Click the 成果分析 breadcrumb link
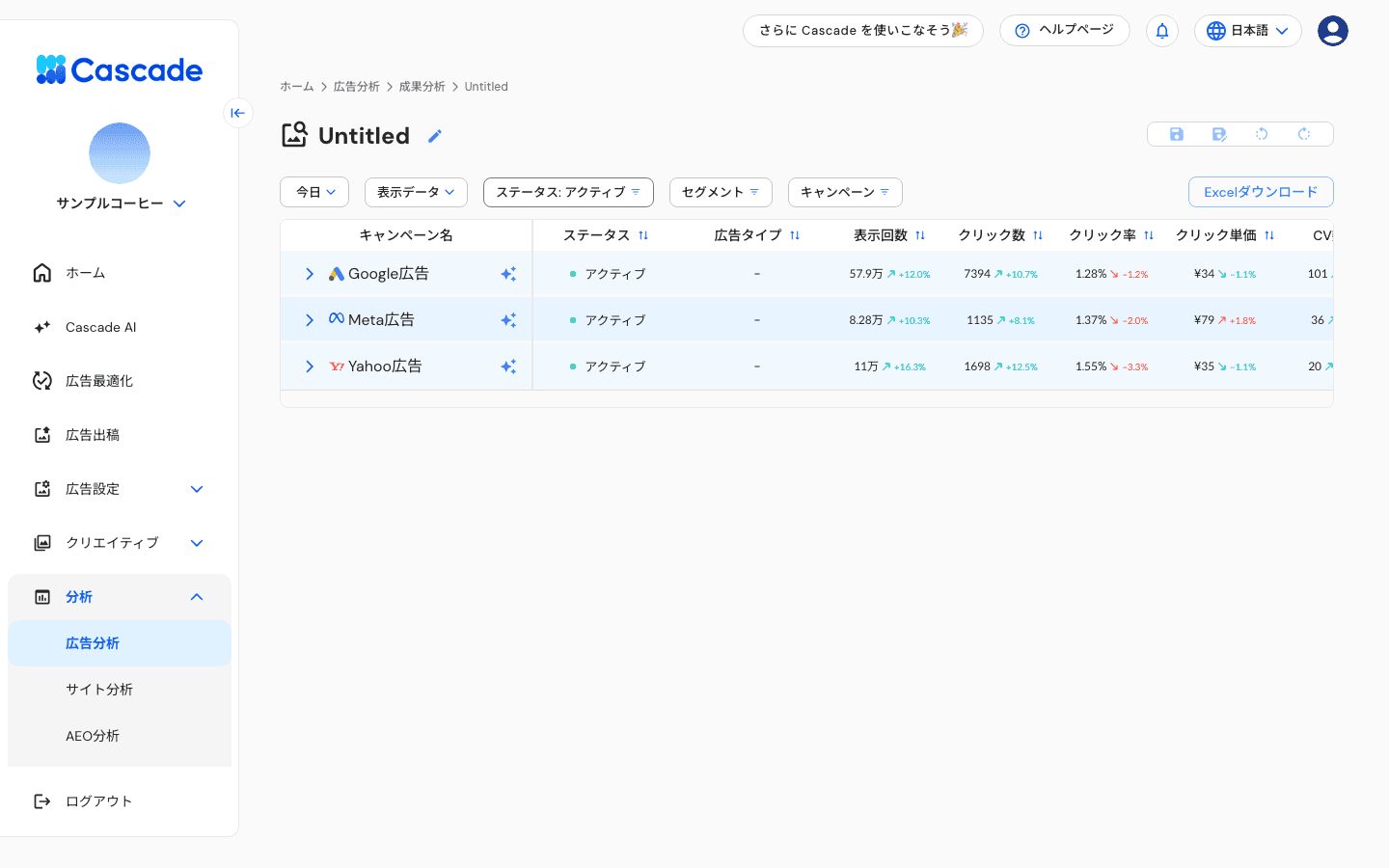Image resolution: width=1389 pixels, height=868 pixels. (422, 87)
